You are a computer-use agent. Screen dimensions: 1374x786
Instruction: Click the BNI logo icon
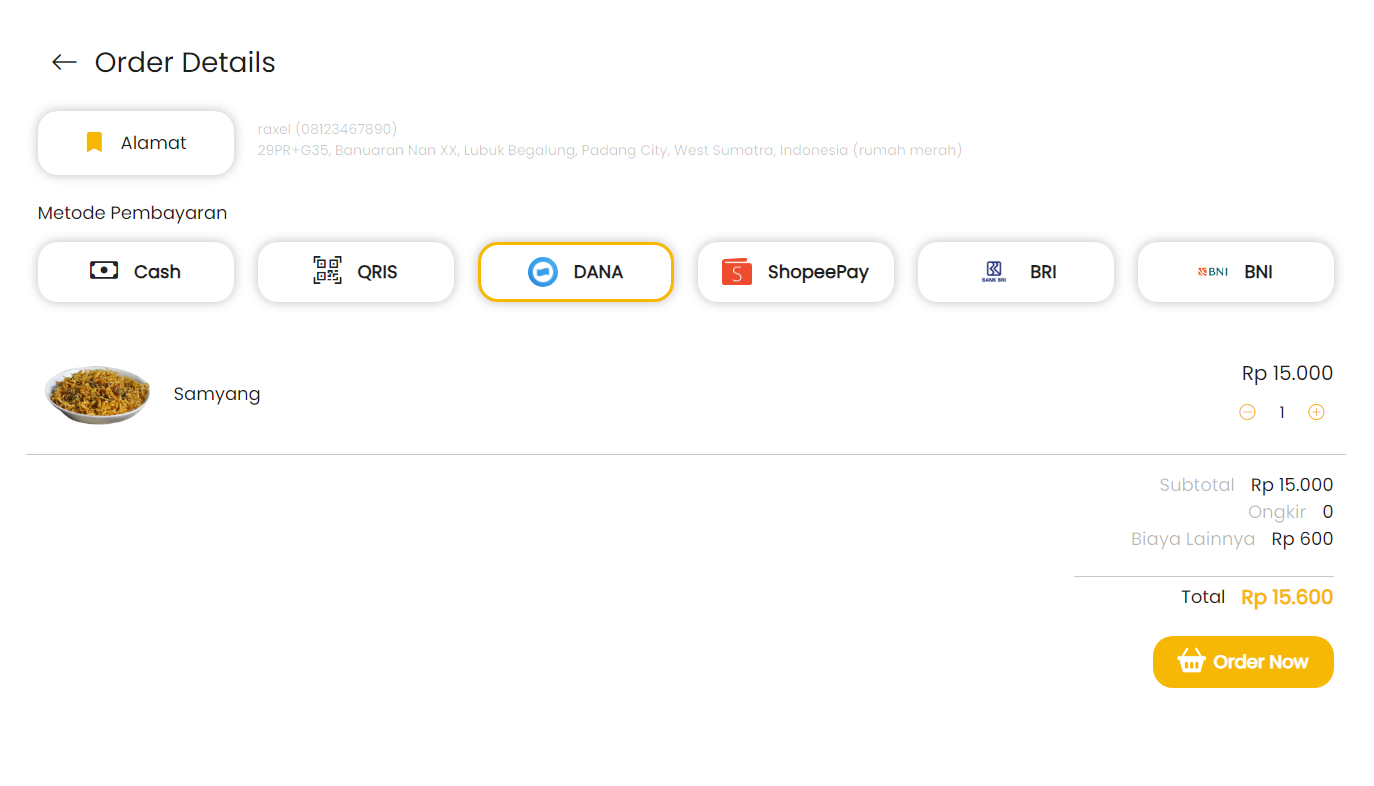coord(1213,271)
